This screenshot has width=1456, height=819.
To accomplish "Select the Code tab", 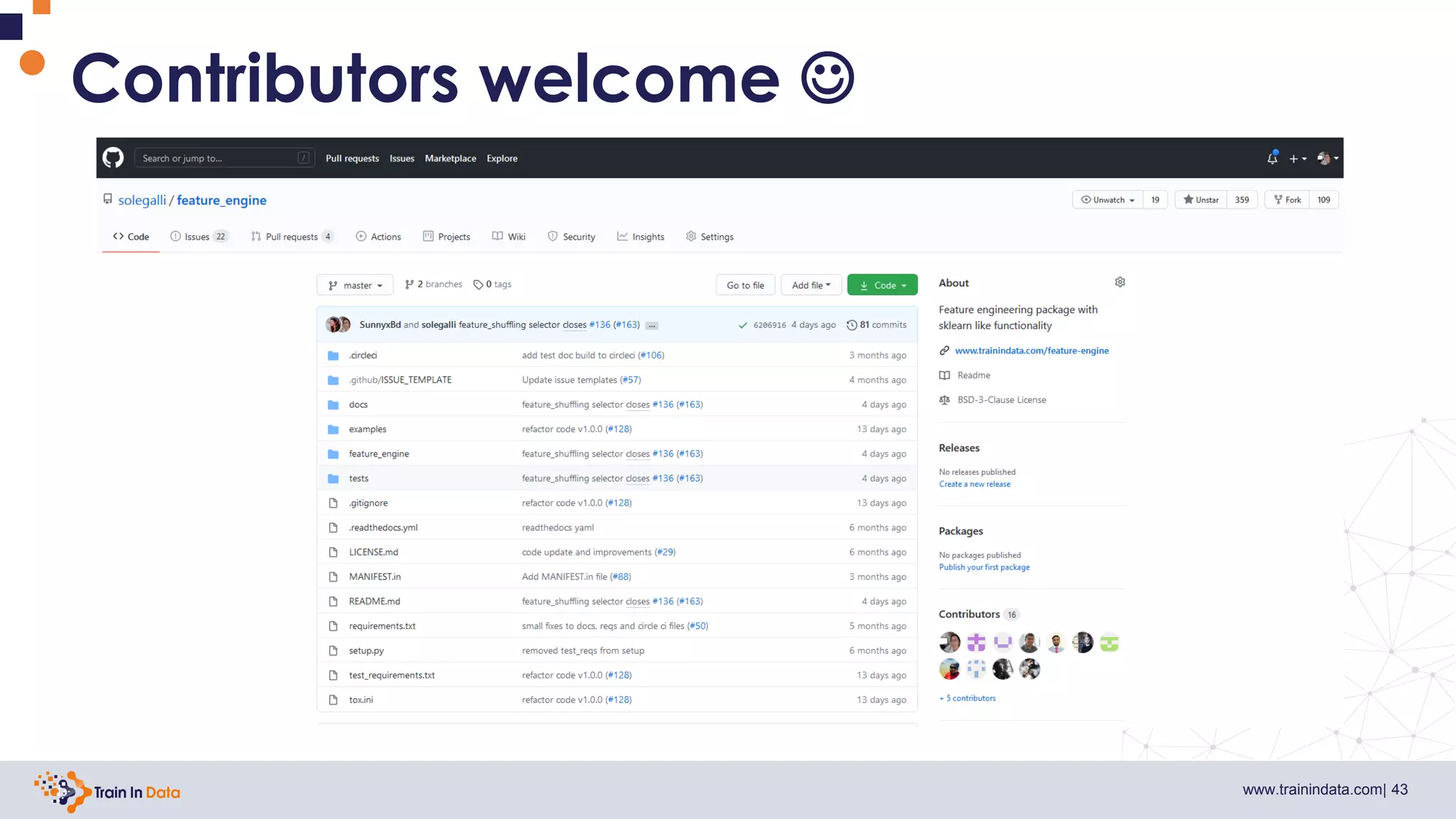I will point(131,237).
